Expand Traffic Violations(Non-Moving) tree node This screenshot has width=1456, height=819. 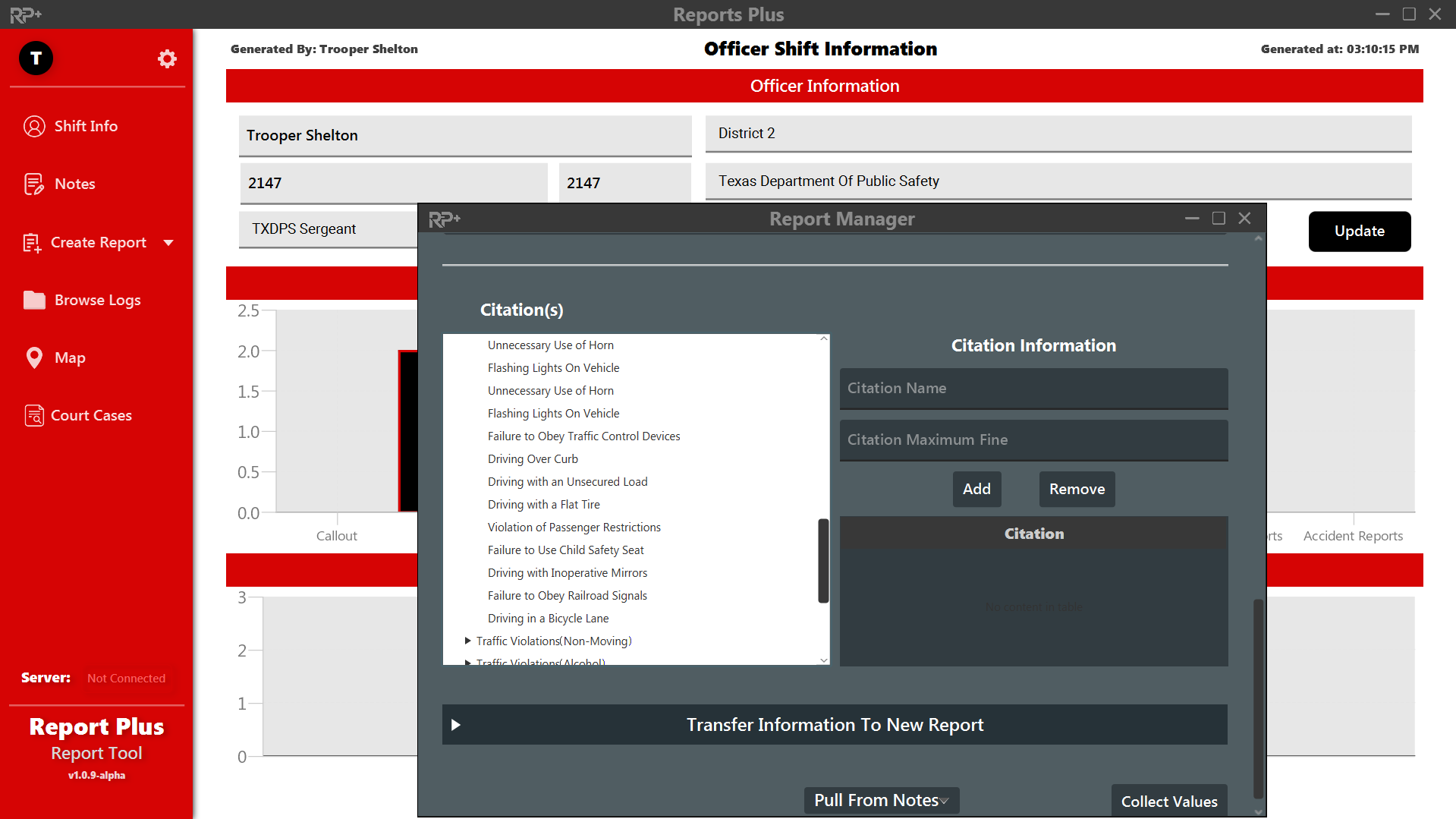[x=467, y=641]
